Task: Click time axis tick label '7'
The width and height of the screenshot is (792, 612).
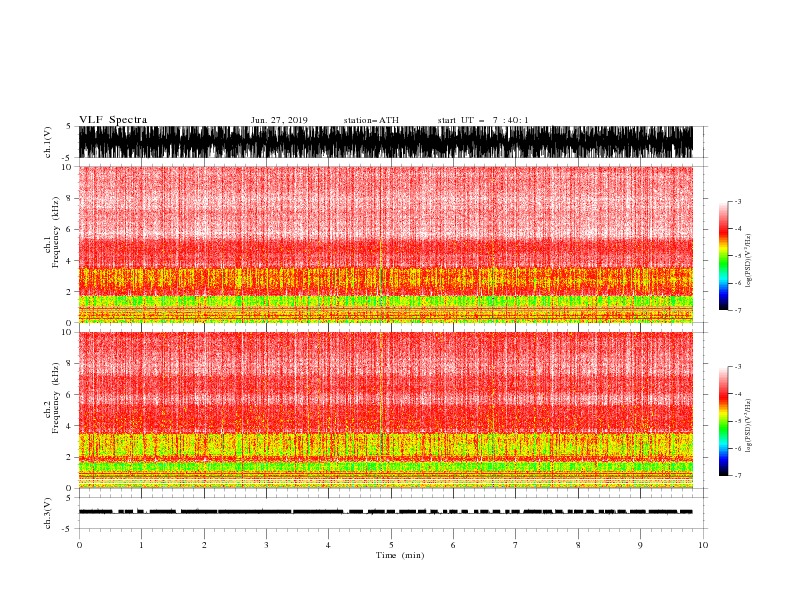Action: point(516,545)
